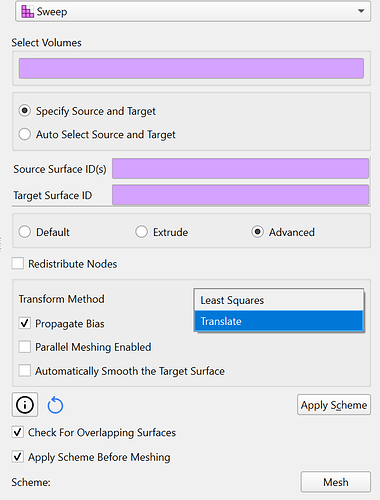Screen dimensions: 380x500
Task: Select Specify Source and Target option
Action: pos(25,111)
